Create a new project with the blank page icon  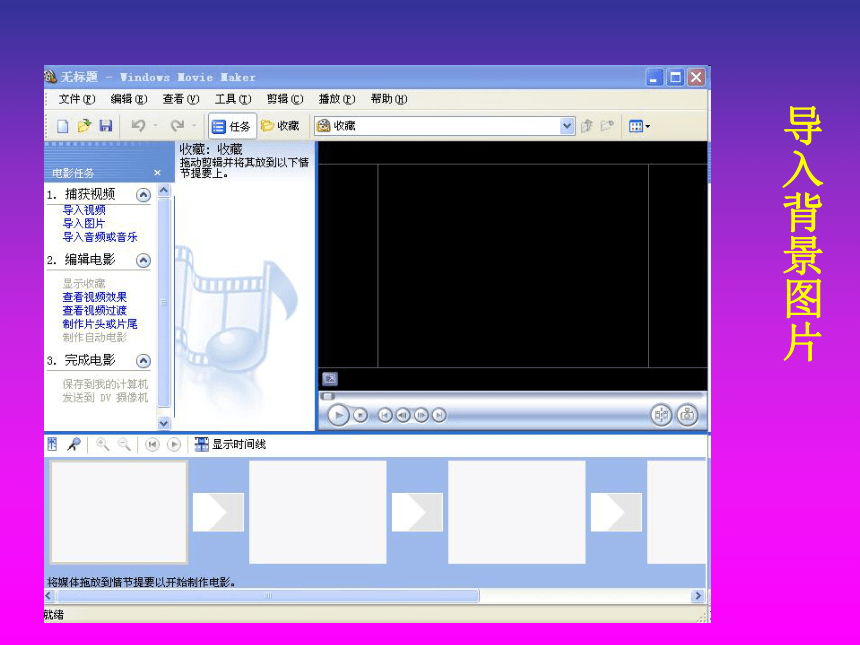[x=63, y=126]
